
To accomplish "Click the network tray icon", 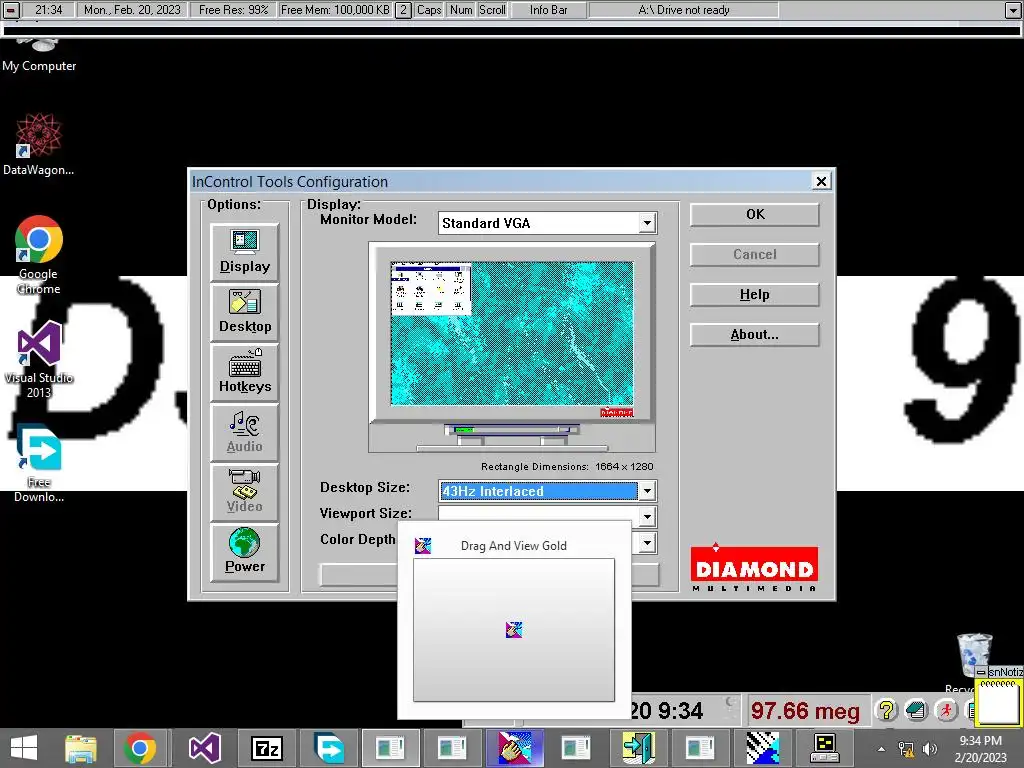I will 906,749.
